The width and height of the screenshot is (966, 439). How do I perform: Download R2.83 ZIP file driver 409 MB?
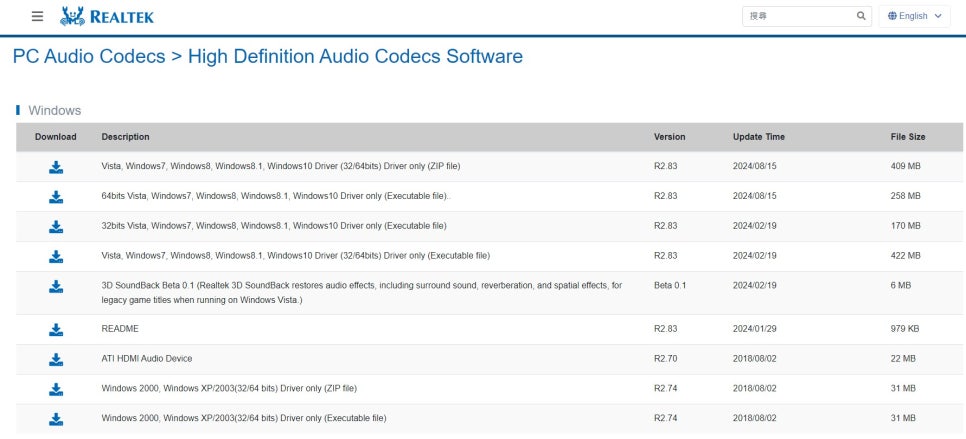(x=56, y=167)
